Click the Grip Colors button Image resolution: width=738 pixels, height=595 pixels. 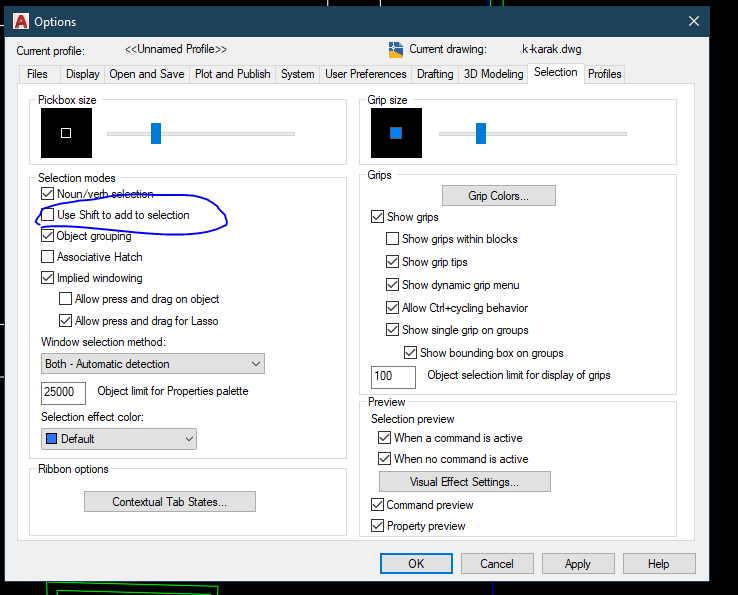tap(498, 196)
